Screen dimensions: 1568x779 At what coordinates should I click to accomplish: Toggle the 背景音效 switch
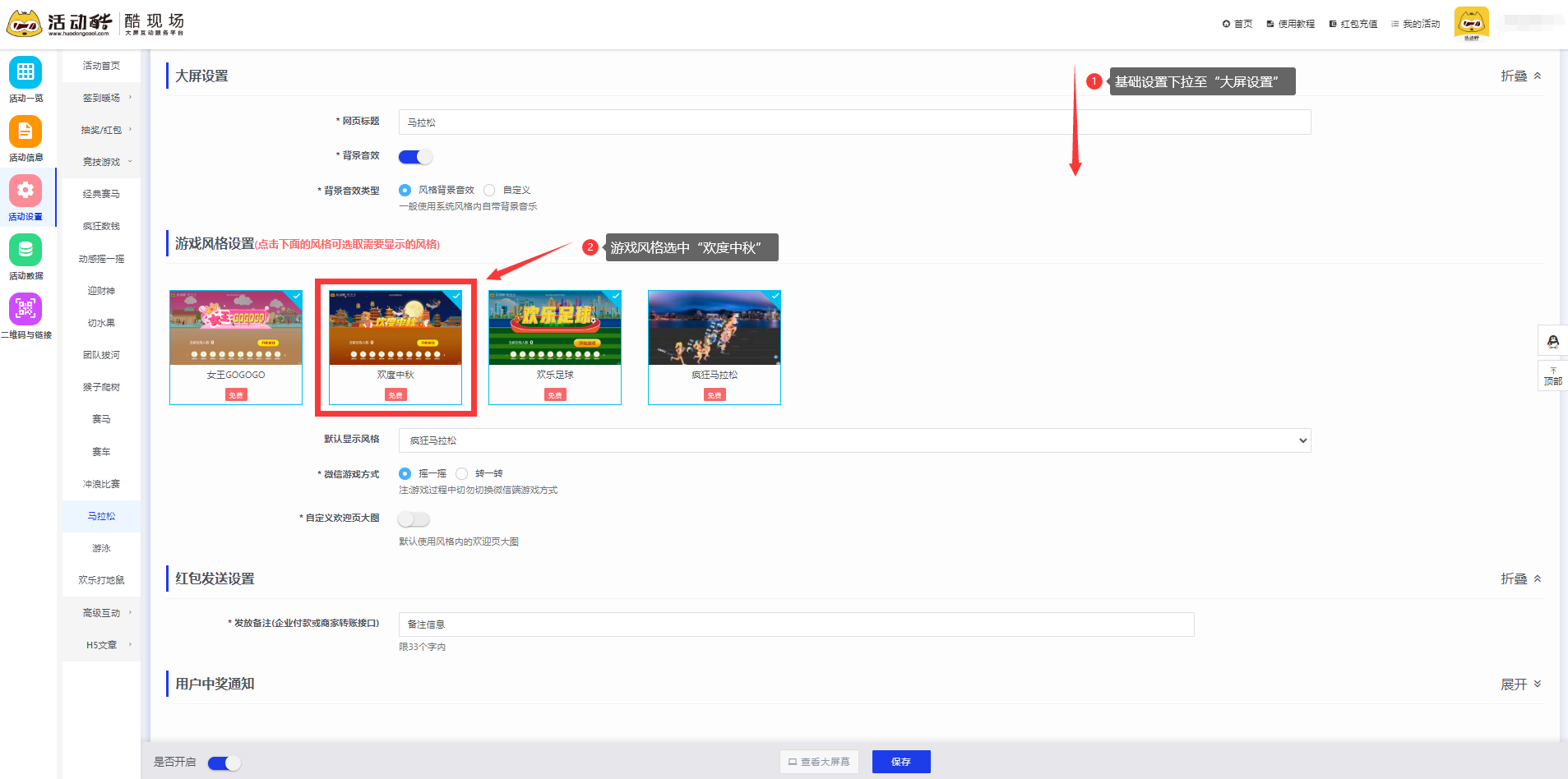click(x=415, y=157)
